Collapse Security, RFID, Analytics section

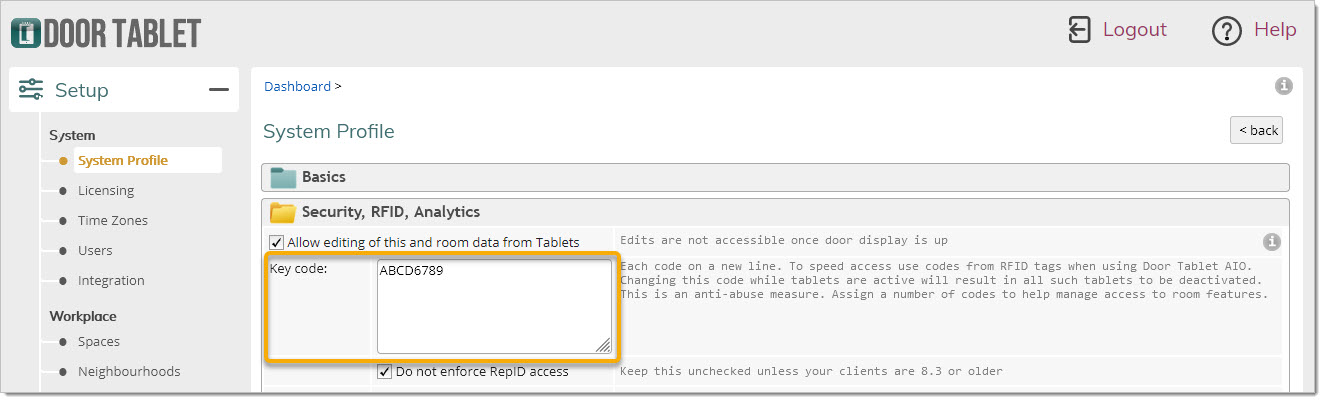point(775,212)
